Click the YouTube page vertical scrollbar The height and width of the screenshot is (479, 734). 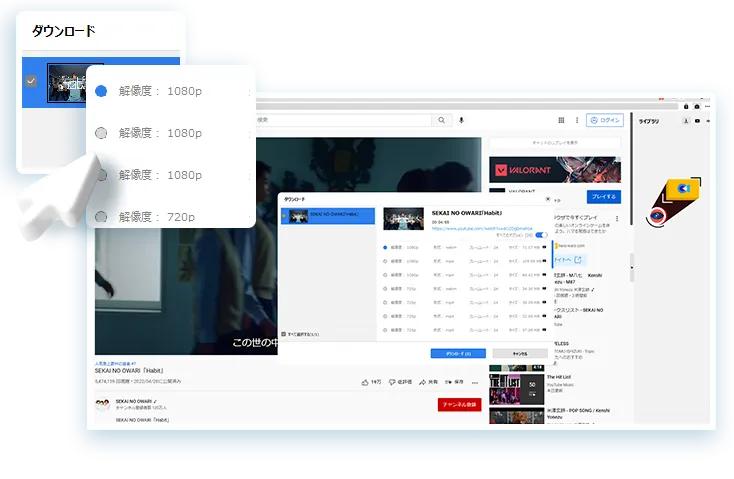point(631,169)
